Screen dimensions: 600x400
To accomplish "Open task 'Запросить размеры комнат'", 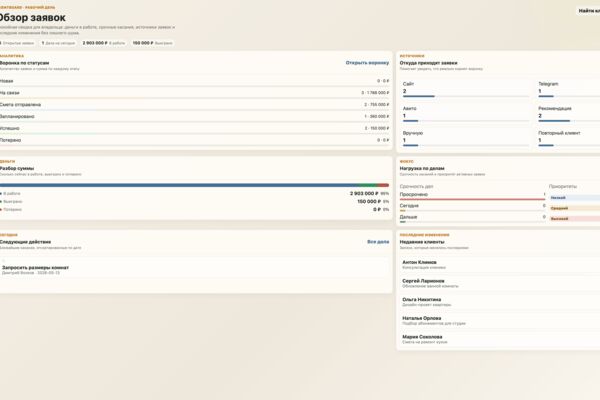I will (x=194, y=269).
